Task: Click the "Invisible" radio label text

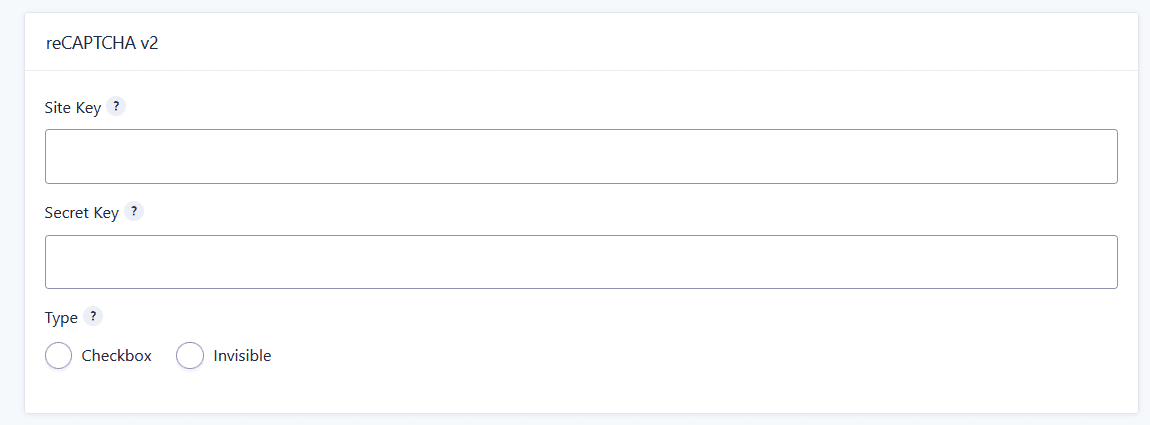Action: [x=242, y=356]
